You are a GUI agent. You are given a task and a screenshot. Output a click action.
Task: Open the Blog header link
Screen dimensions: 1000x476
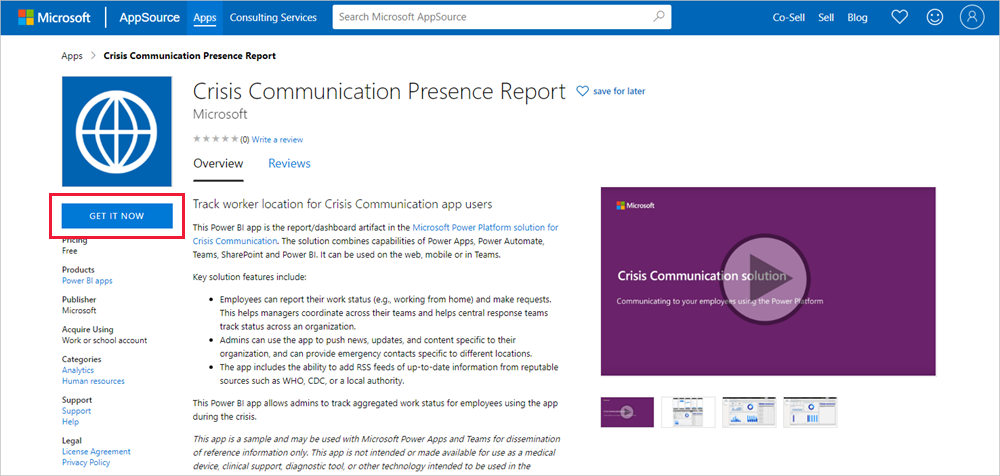coord(857,17)
